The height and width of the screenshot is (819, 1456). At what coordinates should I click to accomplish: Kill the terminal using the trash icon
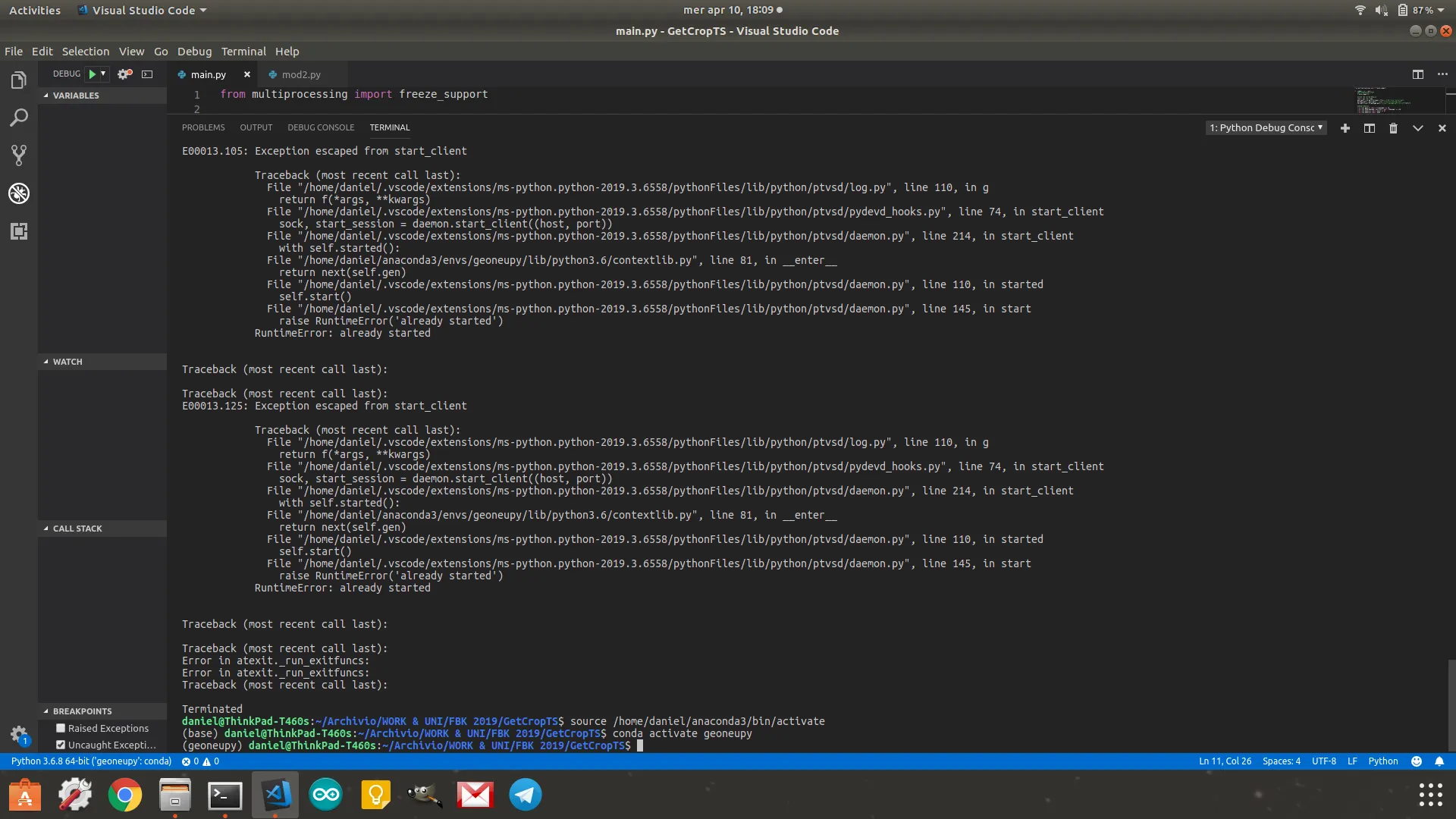click(1393, 128)
